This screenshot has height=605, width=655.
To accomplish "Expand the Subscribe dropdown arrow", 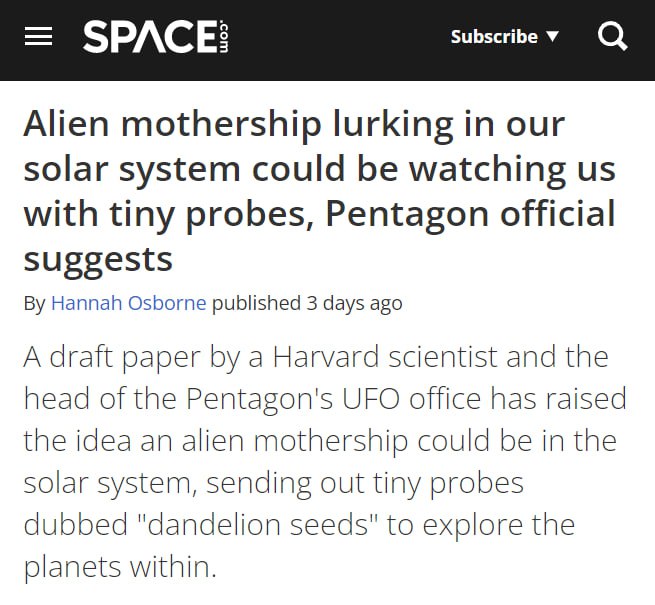I will (x=553, y=36).
